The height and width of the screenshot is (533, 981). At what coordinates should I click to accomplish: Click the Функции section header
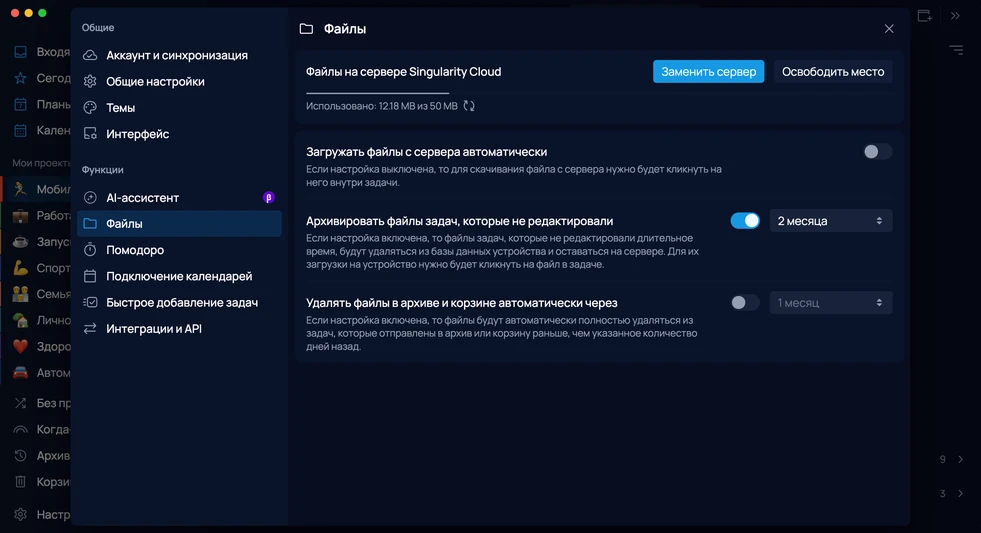pyautogui.click(x=103, y=170)
